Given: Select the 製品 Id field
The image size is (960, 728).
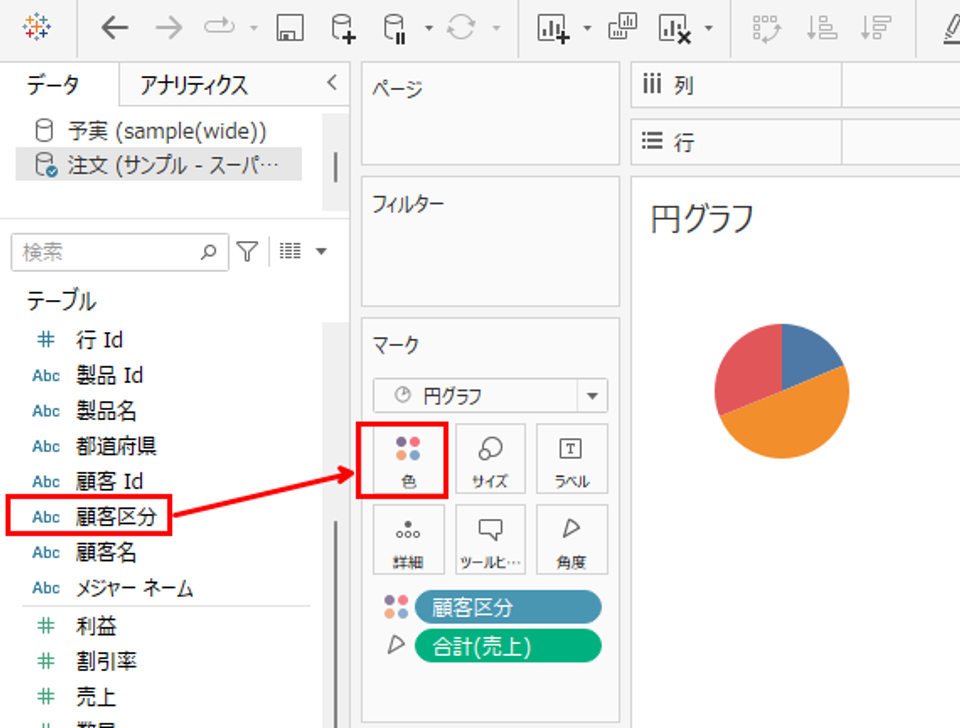Looking at the screenshot, I should coord(109,375).
